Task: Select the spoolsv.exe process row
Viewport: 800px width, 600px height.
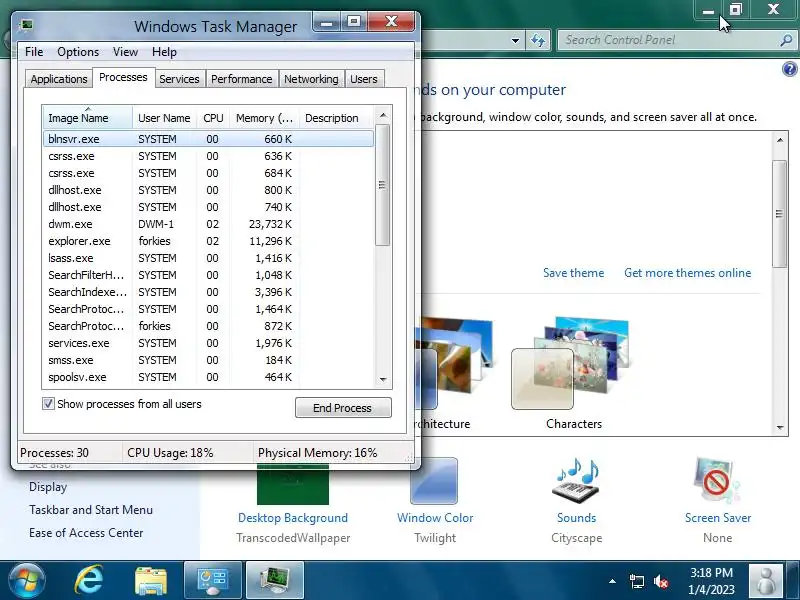Action: (x=209, y=377)
